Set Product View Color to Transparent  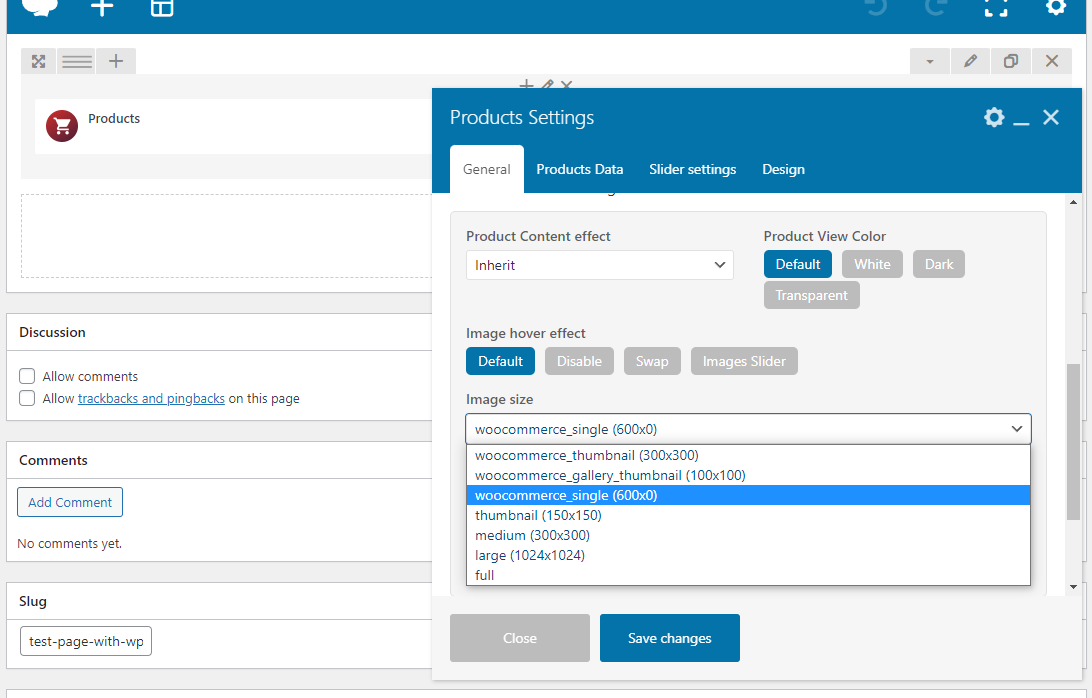point(811,295)
